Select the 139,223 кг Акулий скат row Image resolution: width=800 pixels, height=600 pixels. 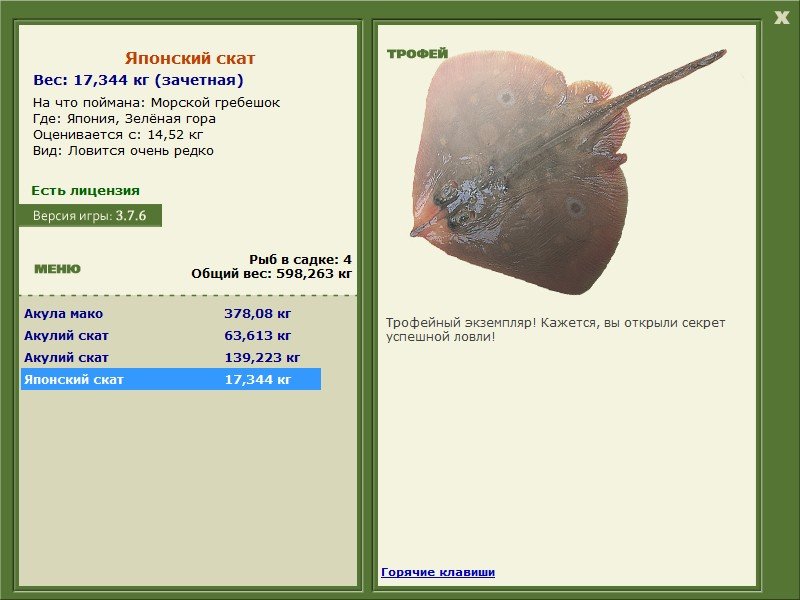pyautogui.click(x=171, y=357)
